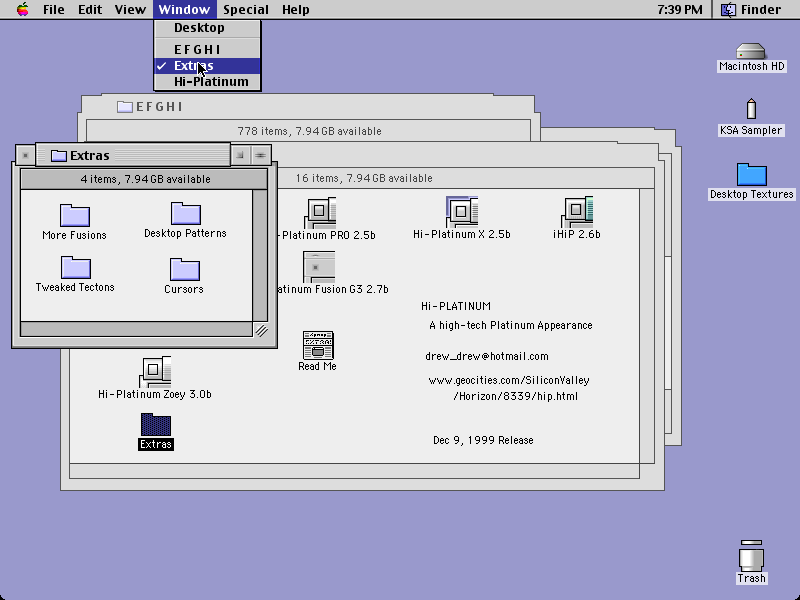Click the www.geocities.com/SiliconValley text

[x=509, y=380]
